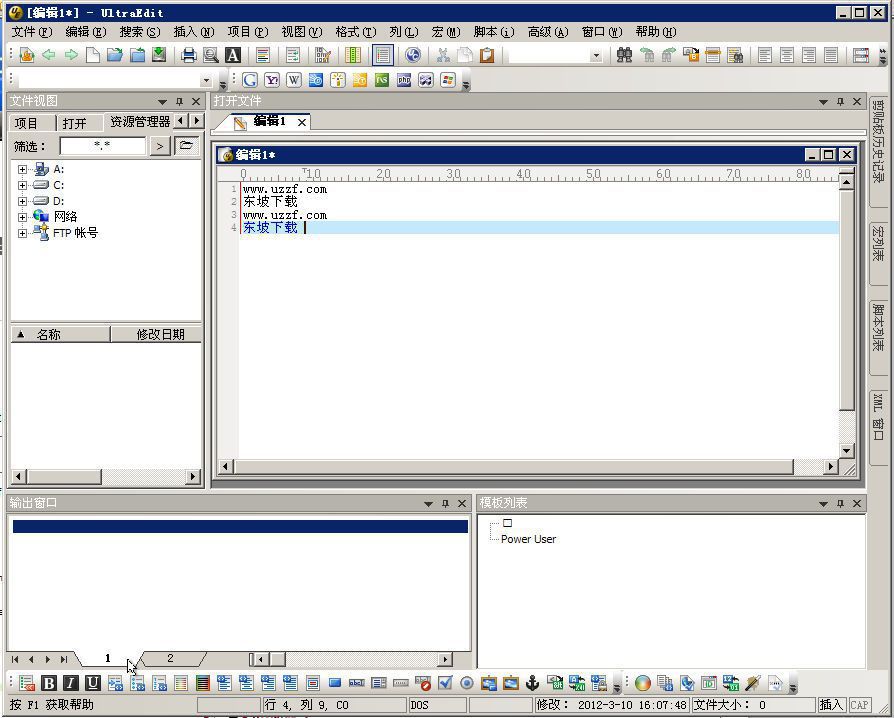894x718 pixels.
Task: Pin the 模板列表 panel
Action: pos(840,504)
